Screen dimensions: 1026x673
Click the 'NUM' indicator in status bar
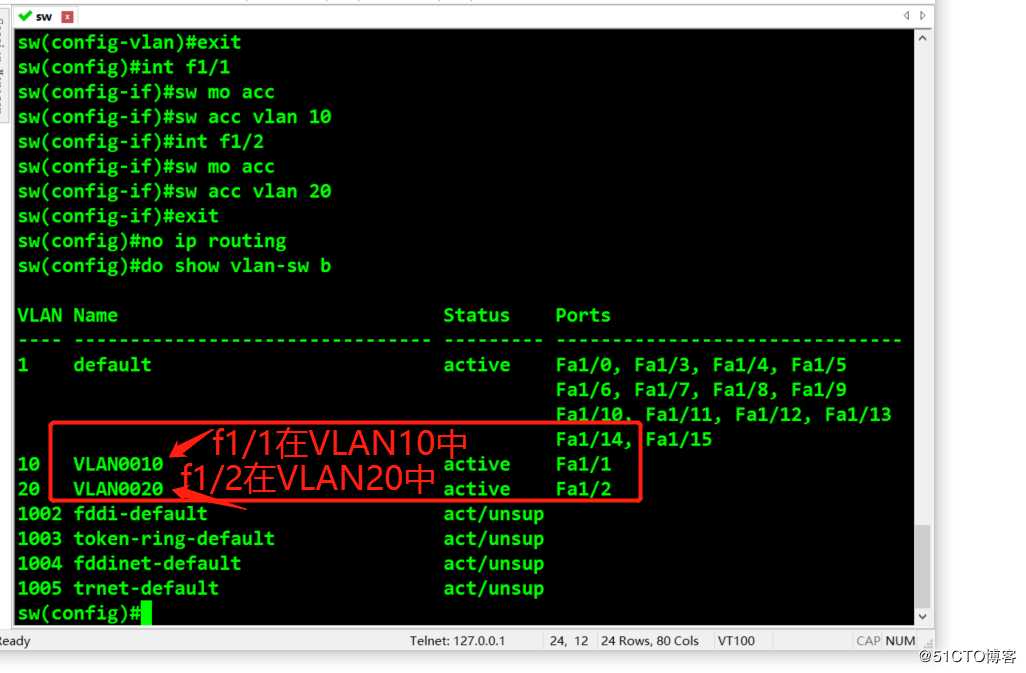click(x=900, y=641)
